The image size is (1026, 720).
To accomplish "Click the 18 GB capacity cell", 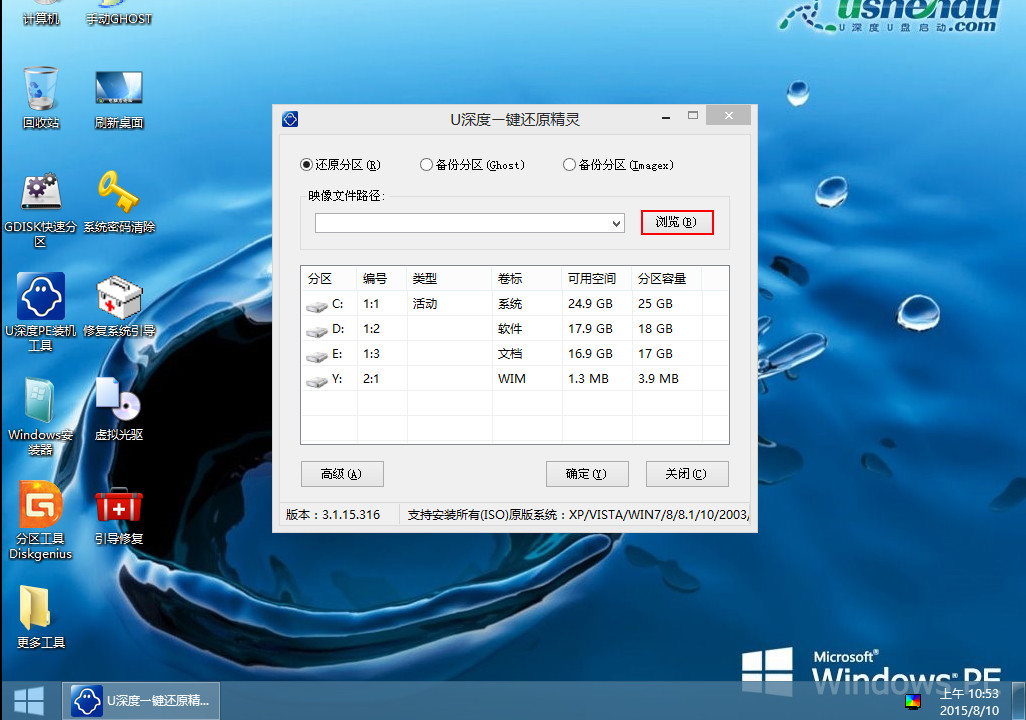I will (655, 329).
